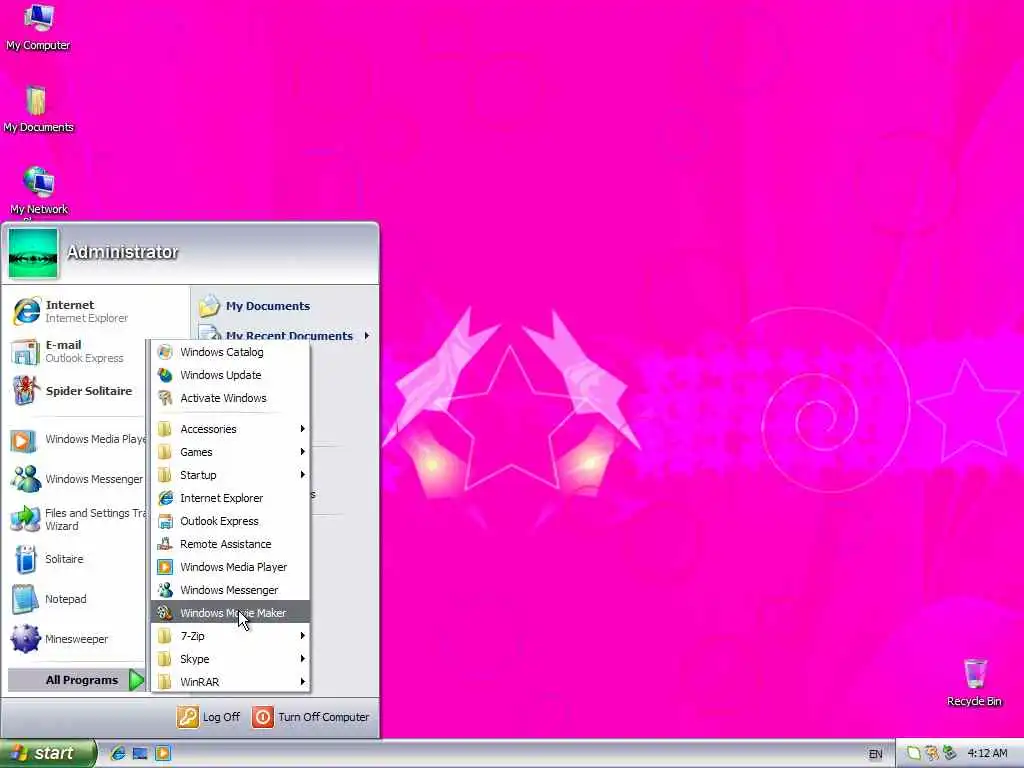1024x768 pixels.
Task: Expand the 7-Zip folder submenu
Action: (230, 635)
